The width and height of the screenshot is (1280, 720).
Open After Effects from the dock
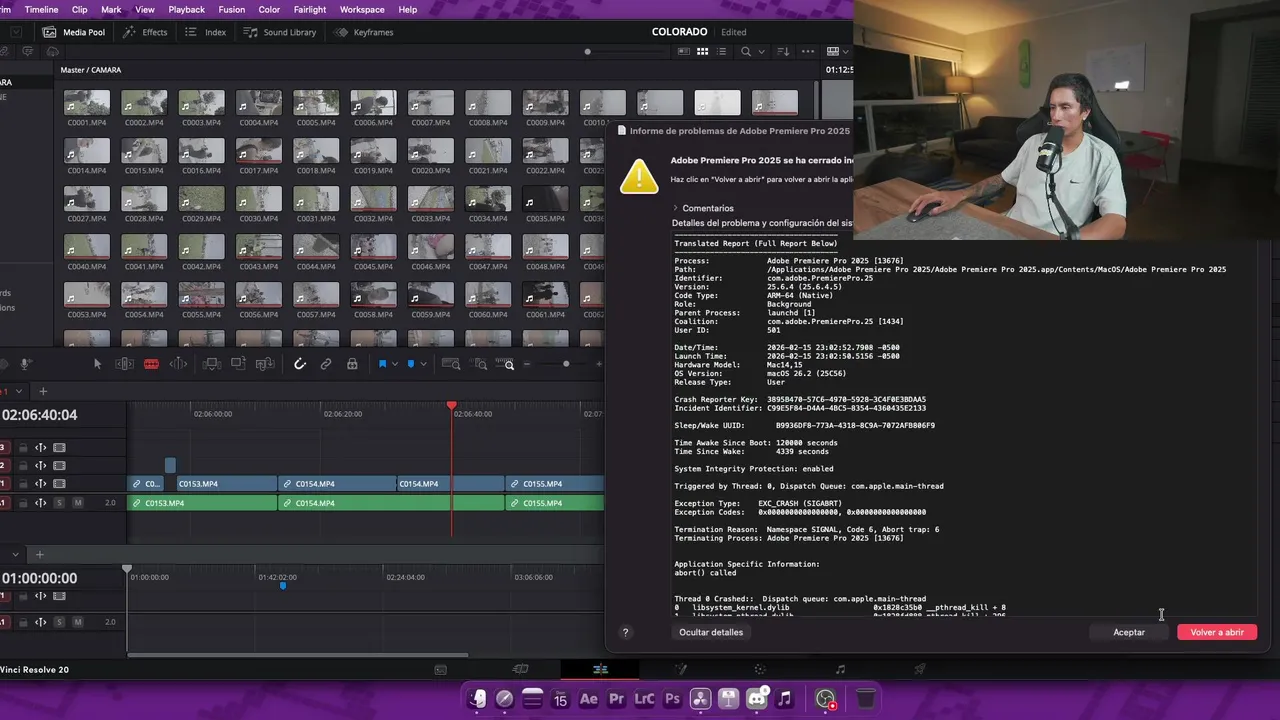pos(589,699)
